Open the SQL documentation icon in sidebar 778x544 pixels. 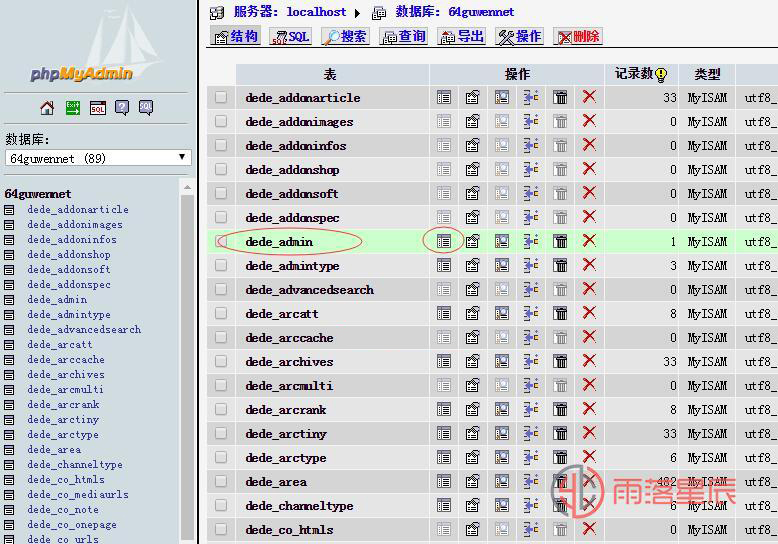[146, 108]
